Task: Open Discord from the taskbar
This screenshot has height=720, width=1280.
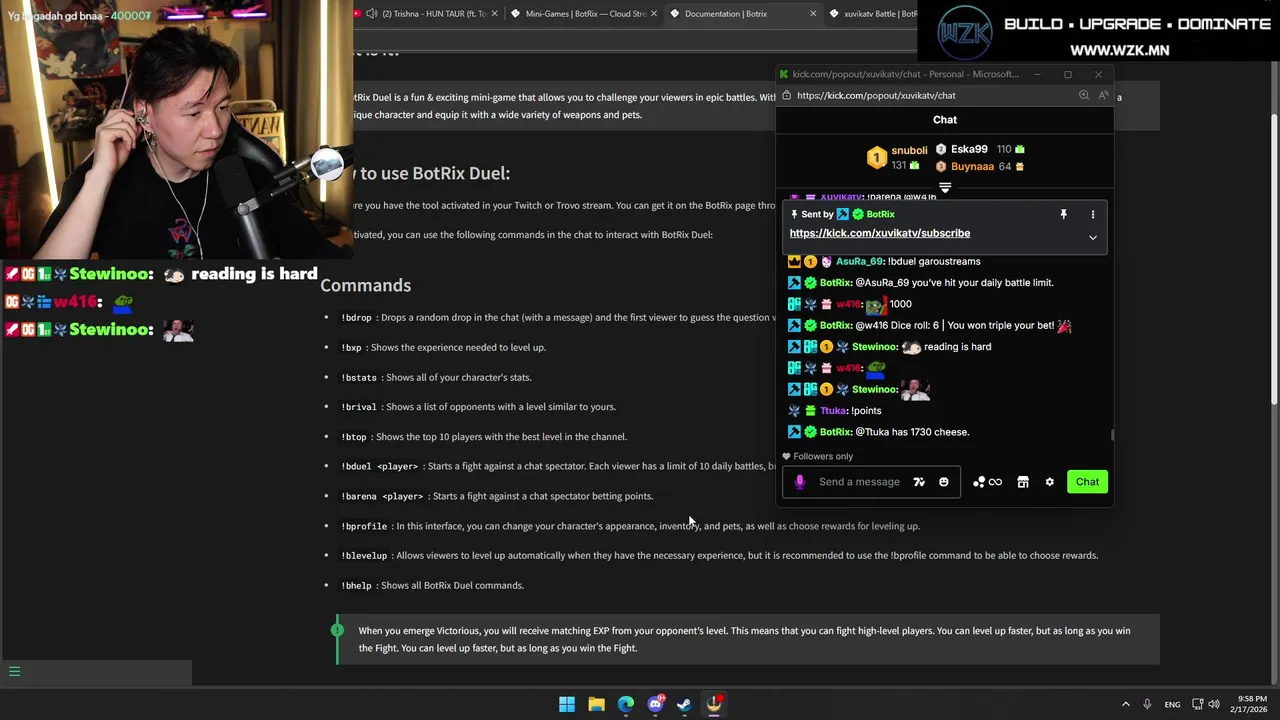Action: [x=655, y=704]
